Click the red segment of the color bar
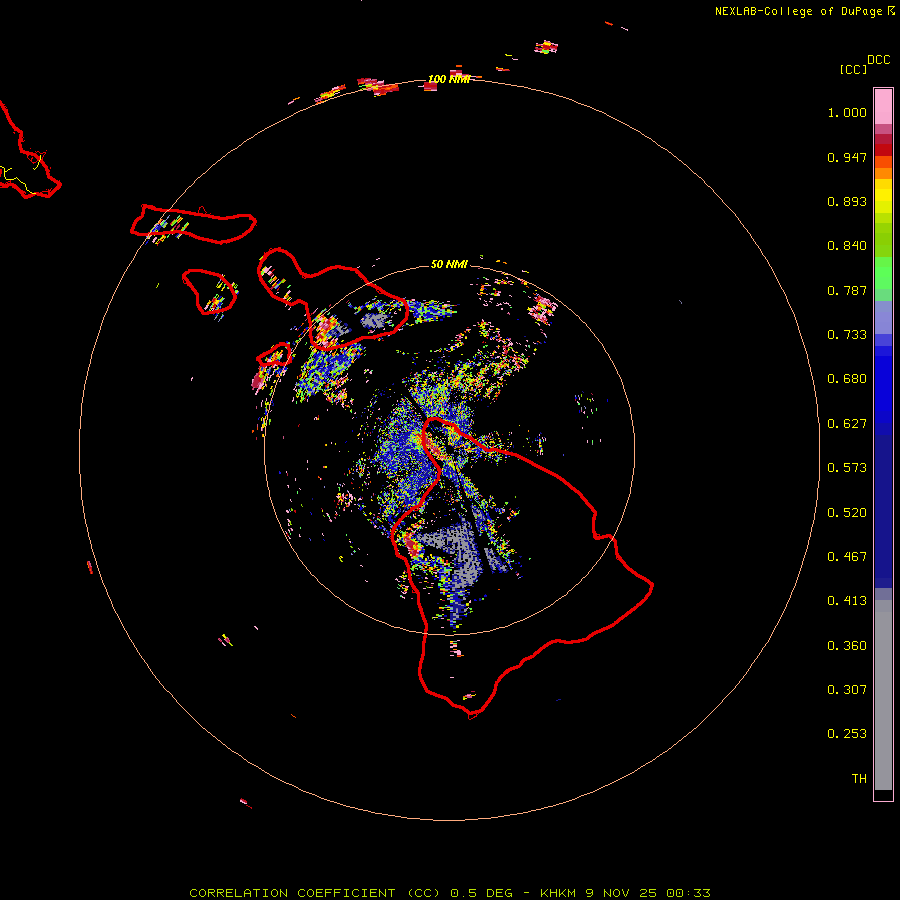The width and height of the screenshot is (900, 900). 883,150
